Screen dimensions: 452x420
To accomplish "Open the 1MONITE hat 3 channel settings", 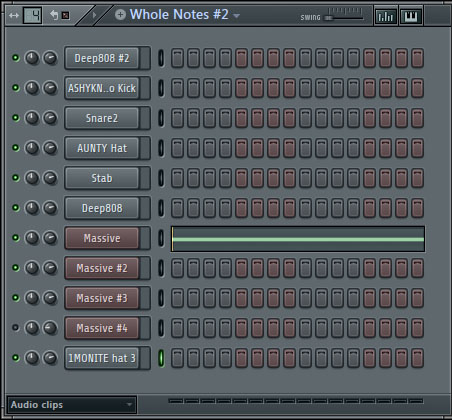I will (x=102, y=358).
